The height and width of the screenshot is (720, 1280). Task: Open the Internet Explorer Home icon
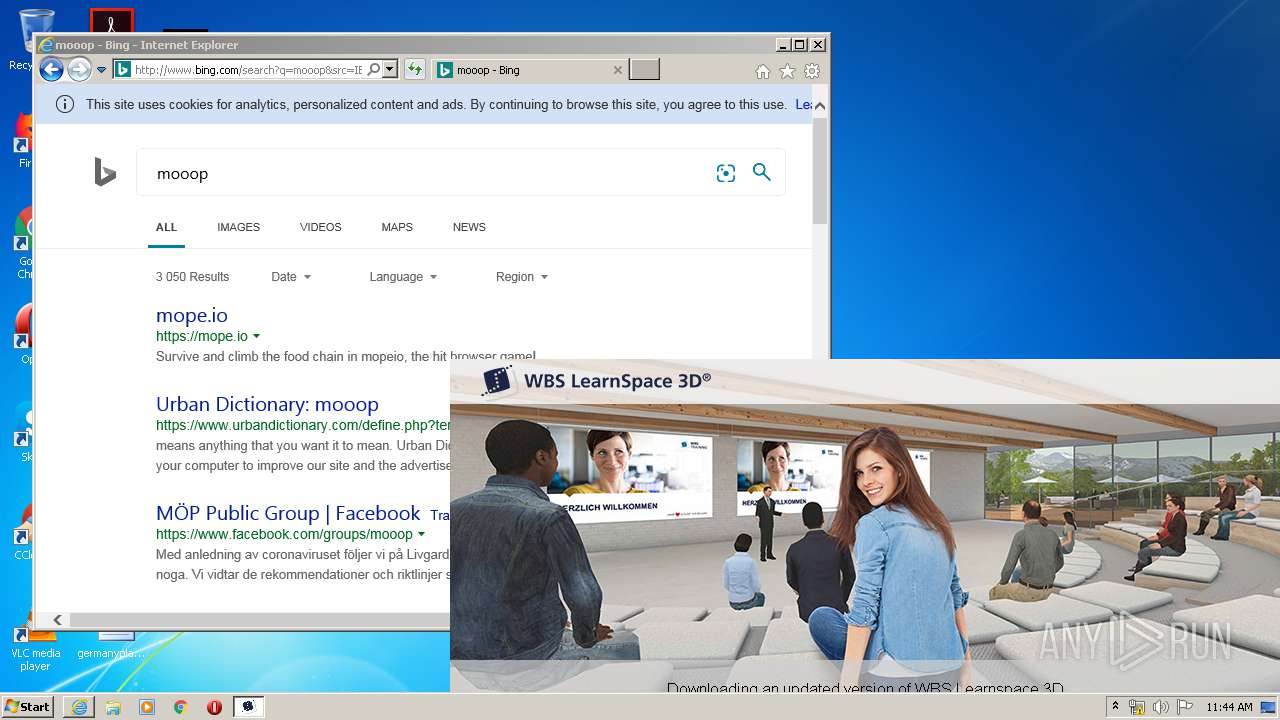763,71
